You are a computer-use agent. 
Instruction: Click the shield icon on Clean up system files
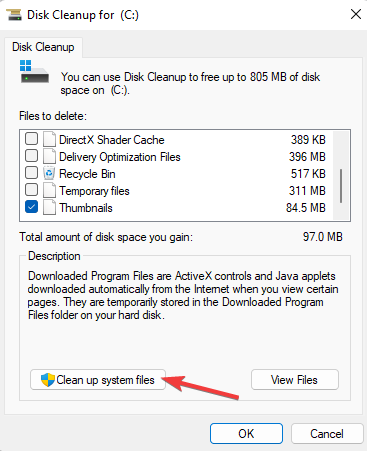click(x=48, y=380)
